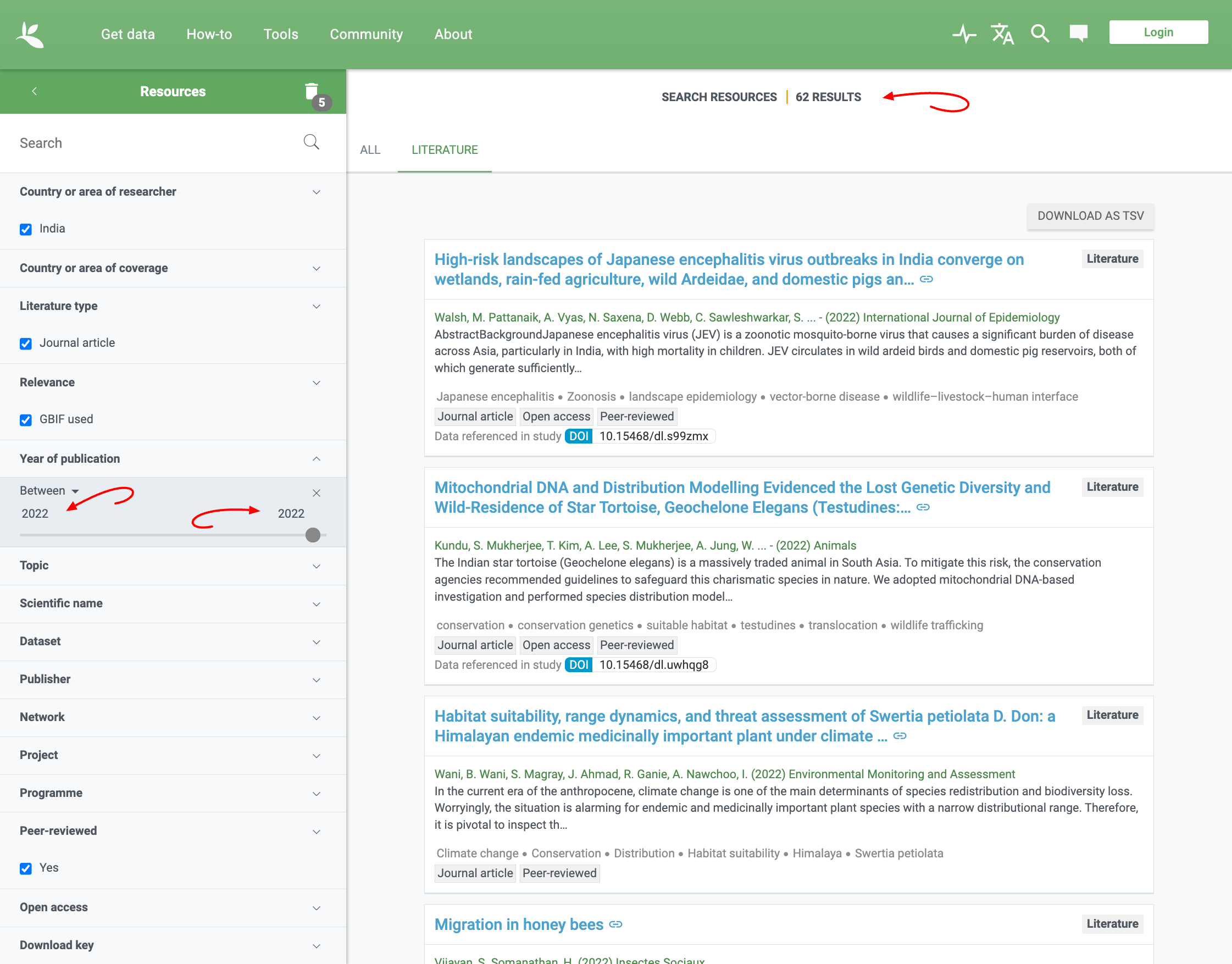1232x964 pixels.
Task: Open the Get data menu
Action: point(127,35)
